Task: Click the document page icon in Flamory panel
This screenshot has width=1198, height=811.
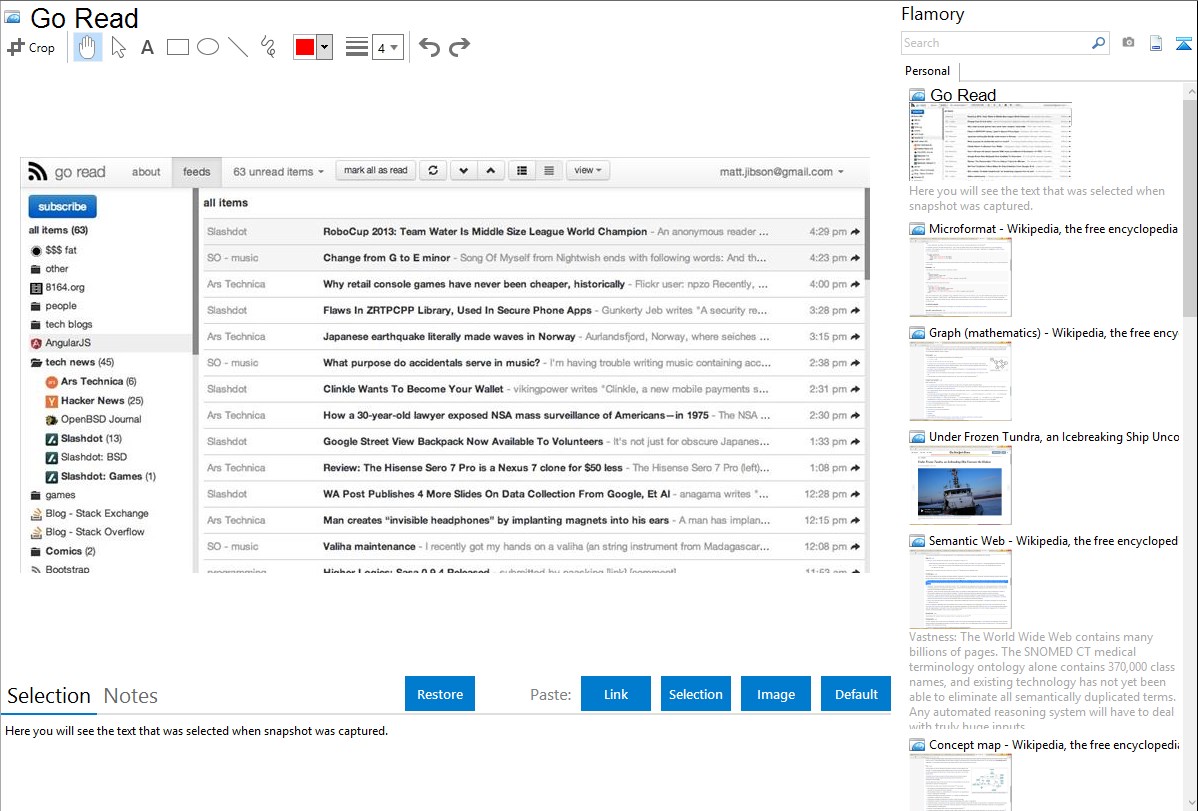Action: click(x=1156, y=43)
